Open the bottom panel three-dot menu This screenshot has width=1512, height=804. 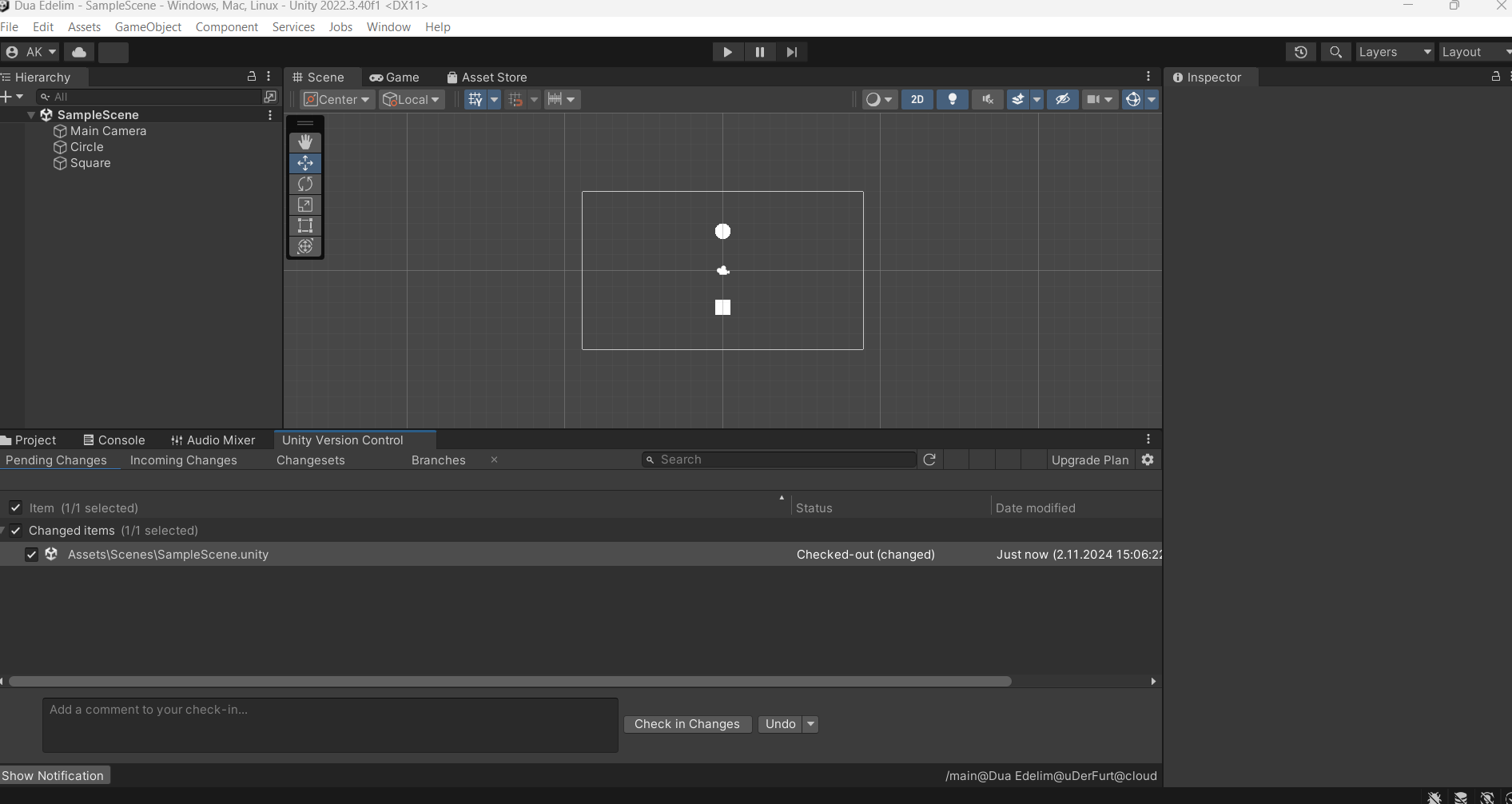coord(1148,439)
